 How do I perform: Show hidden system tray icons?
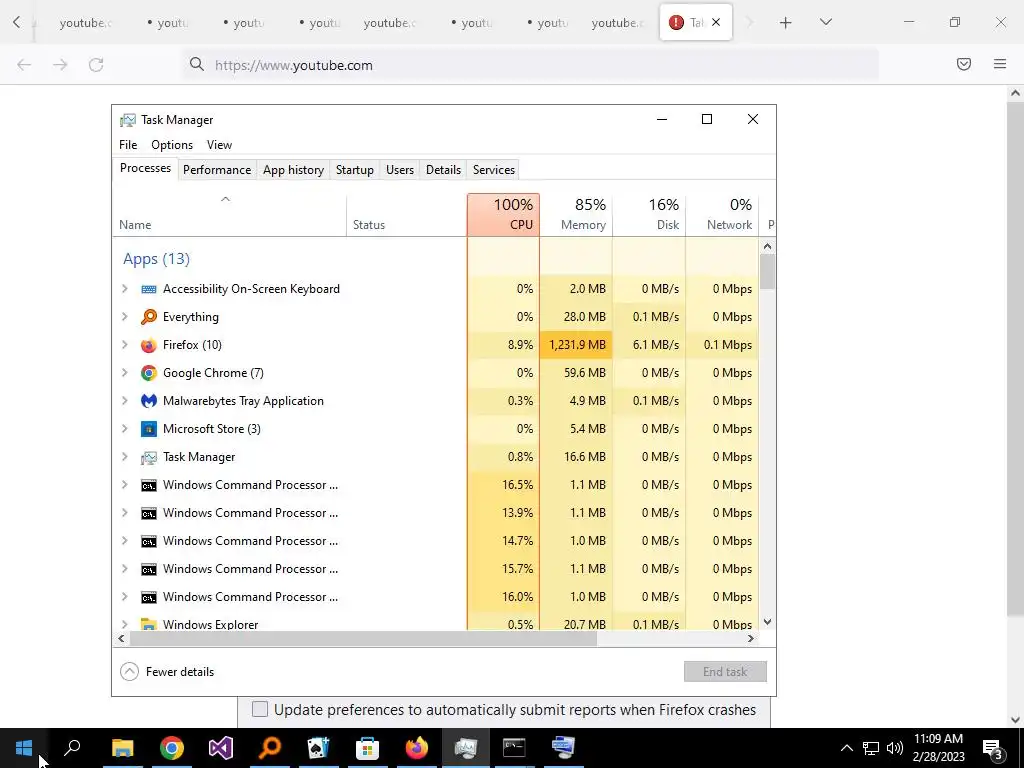[846, 748]
